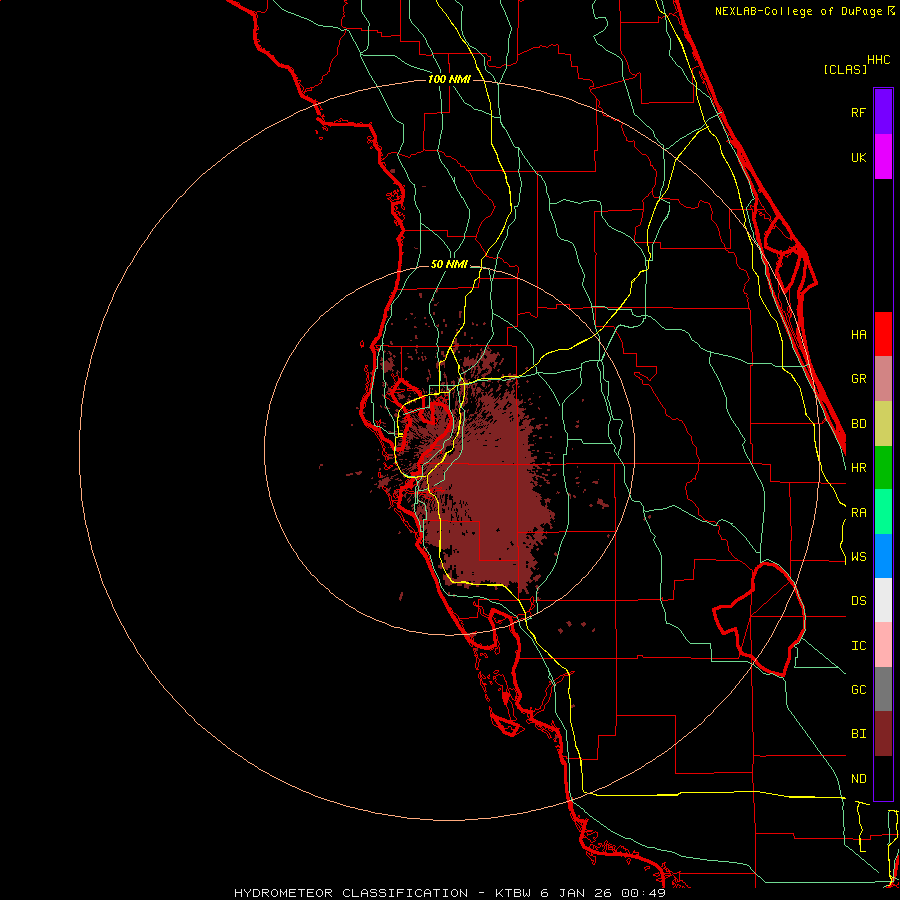Click the NEXLAB-College of DuPage credit text
This screenshot has height=900, width=900.
tap(804, 11)
